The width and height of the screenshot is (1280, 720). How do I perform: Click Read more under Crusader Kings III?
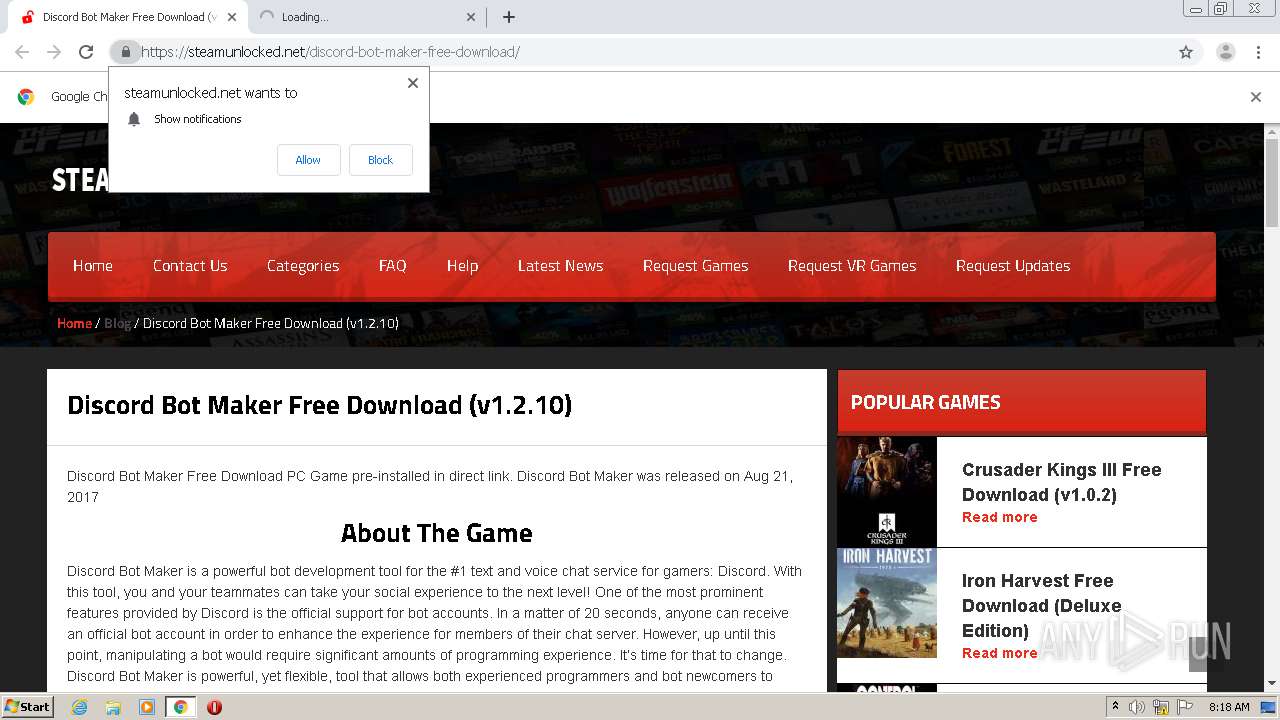(x=999, y=517)
